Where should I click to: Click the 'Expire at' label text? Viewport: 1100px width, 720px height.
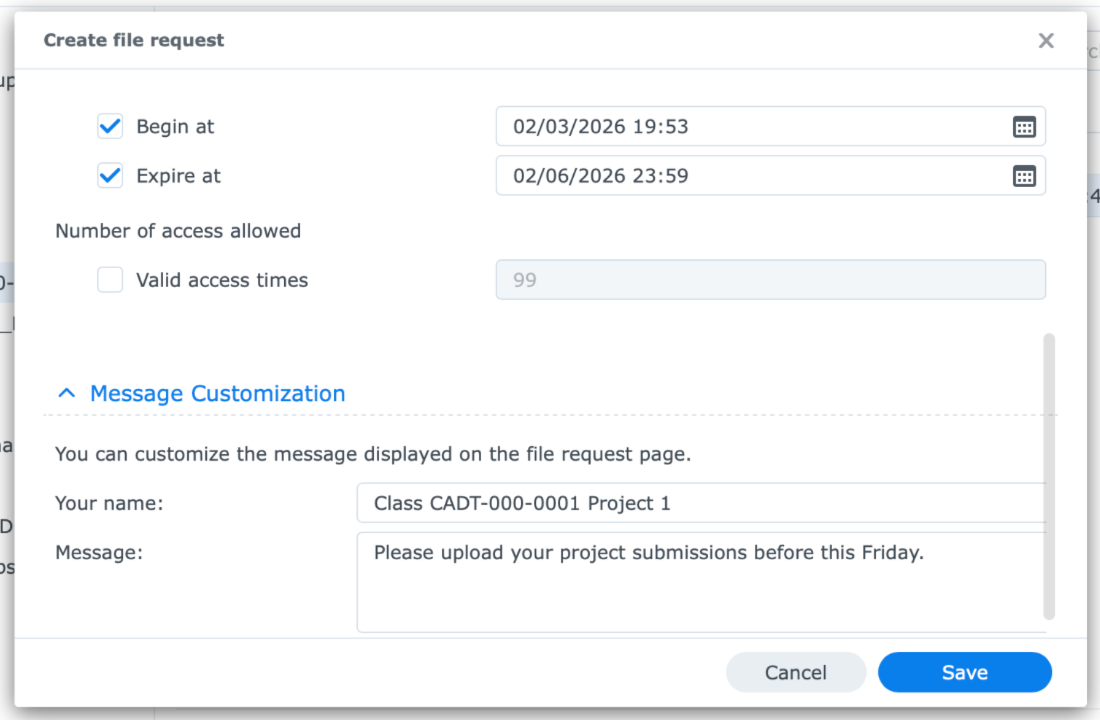point(178,176)
